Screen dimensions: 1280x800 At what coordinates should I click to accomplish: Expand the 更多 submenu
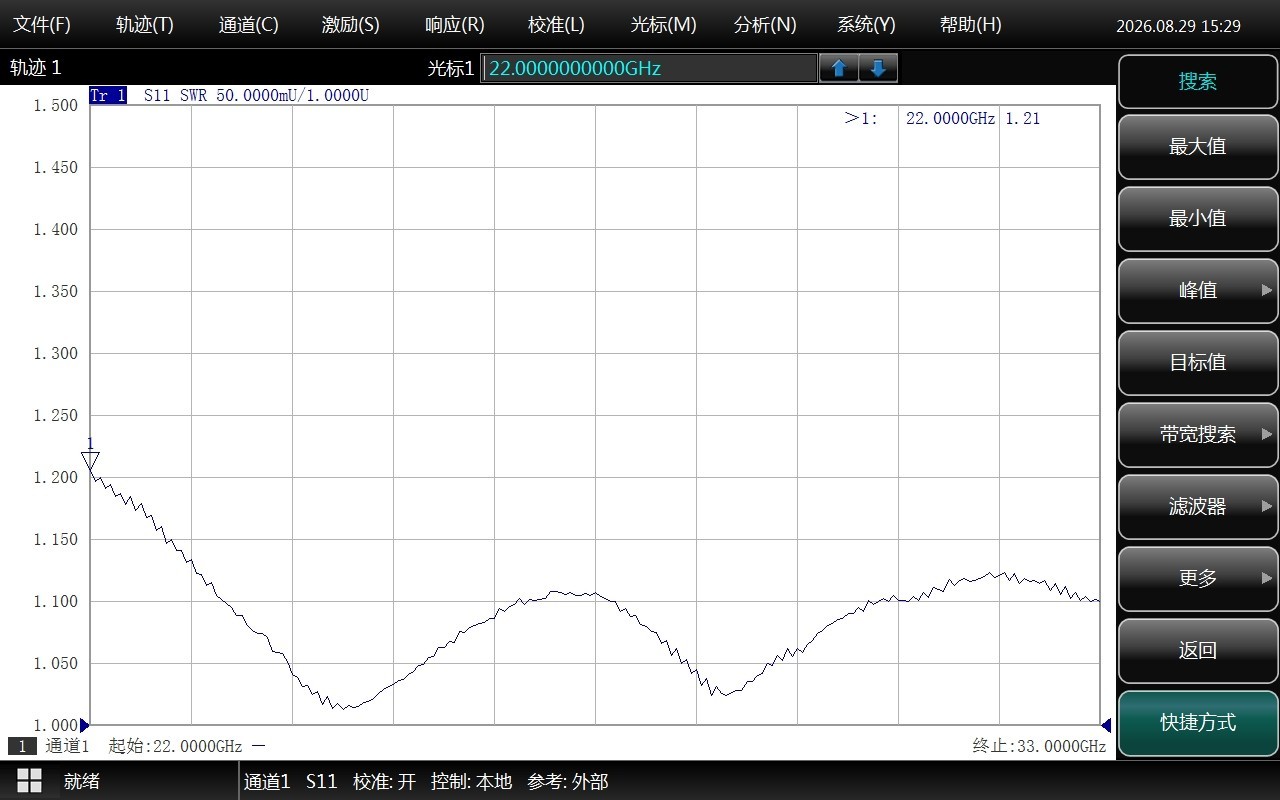pos(1198,578)
